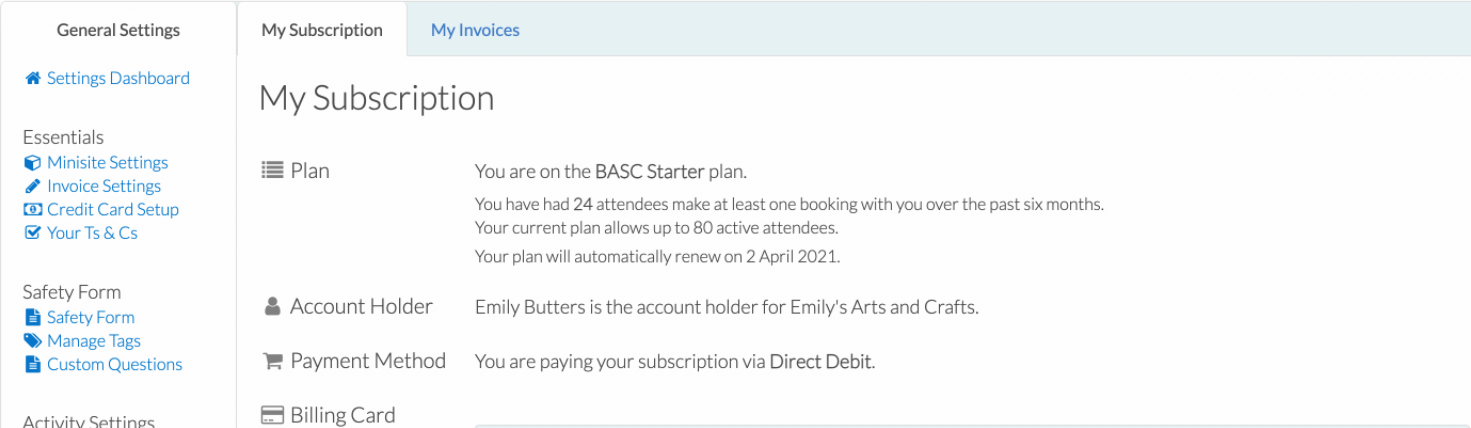Open Invoice Settings in the sidebar
Image resolution: width=1471 pixels, height=428 pixels.
pyautogui.click(x=104, y=186)
